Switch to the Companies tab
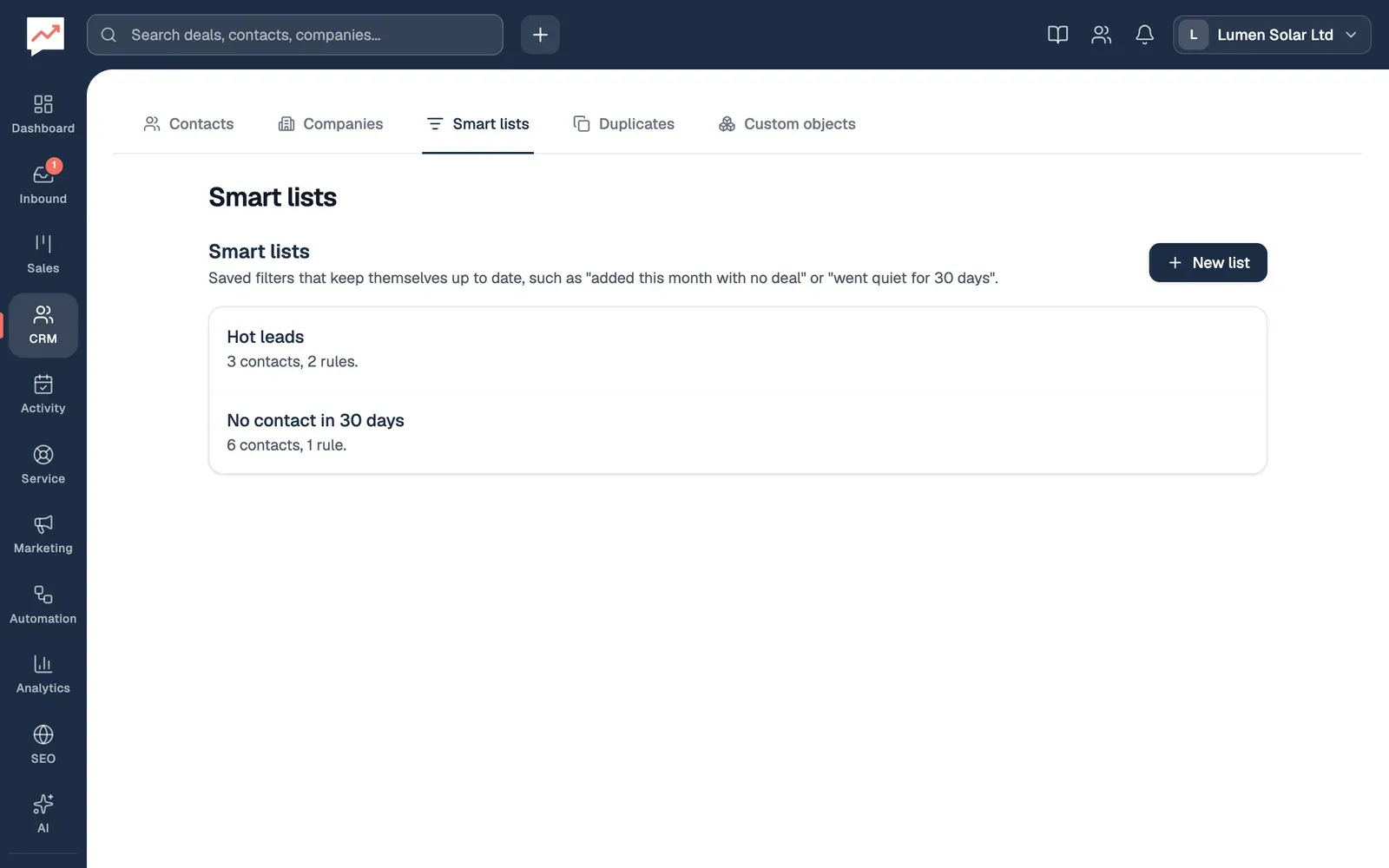The width and height of the screenshot is (1389, 868). point(330,124)
